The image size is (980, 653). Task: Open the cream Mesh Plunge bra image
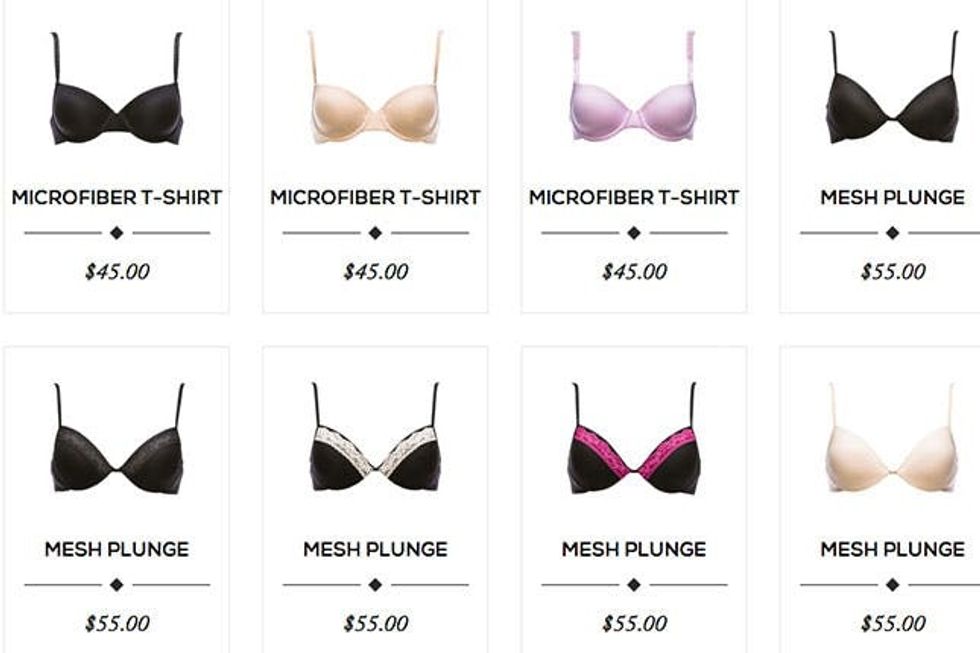coord(892,439)
